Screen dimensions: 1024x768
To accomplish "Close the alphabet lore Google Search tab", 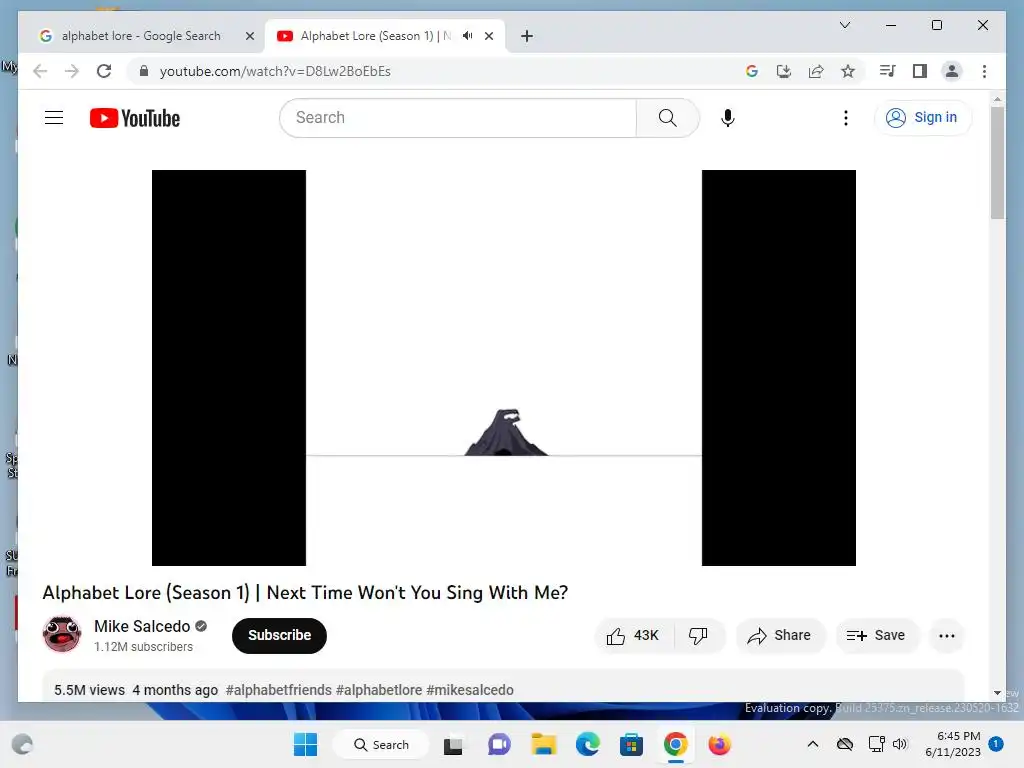I will [x=249, y=36].
